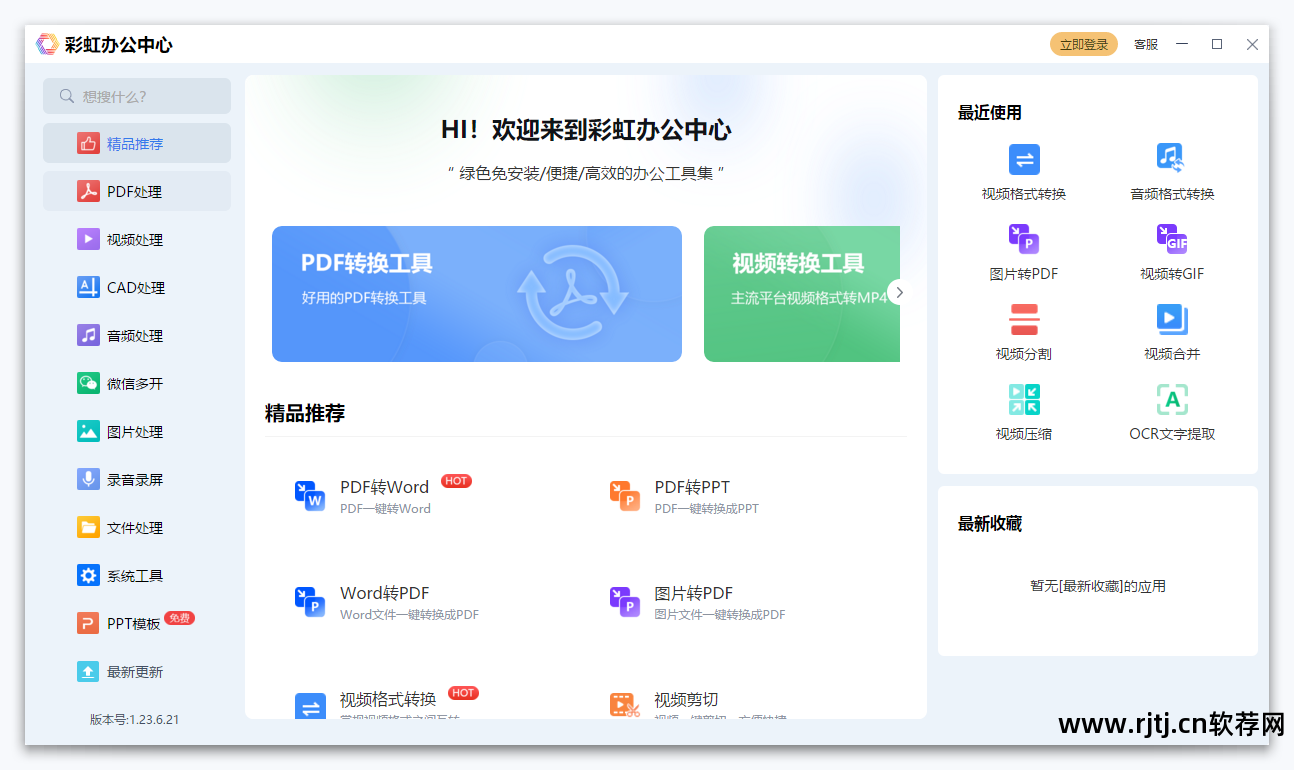Image resolution: width=1294 pixels, height=770 pixels.
Task: Open the 音频格式转换 recent tool icon
Action: point(1171,160)
